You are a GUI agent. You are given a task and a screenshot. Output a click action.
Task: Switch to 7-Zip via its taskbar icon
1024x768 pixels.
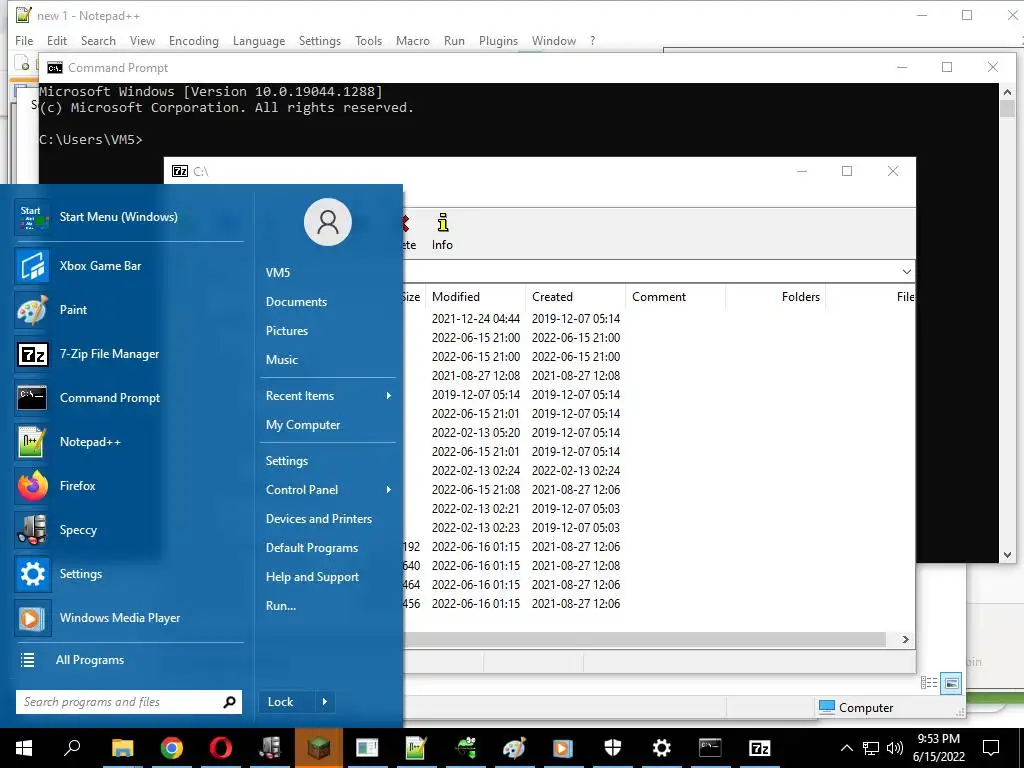point(759,748)
